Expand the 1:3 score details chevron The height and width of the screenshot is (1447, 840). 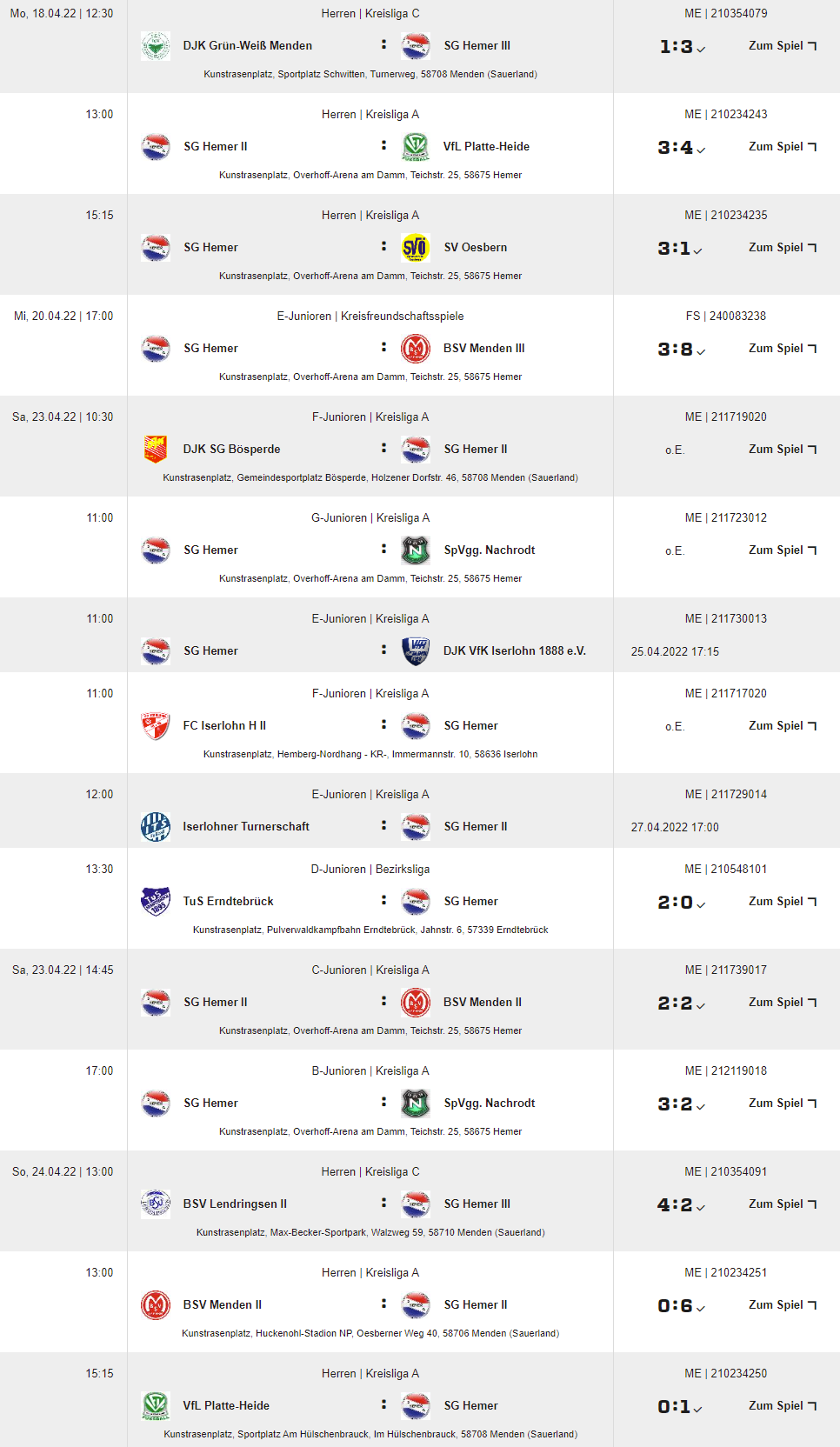click(x=701, y=50)
